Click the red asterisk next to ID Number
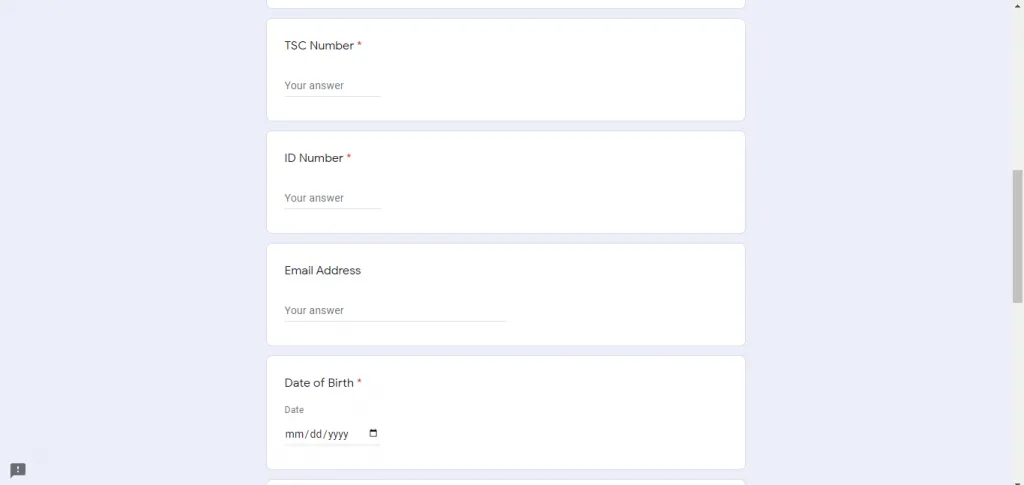 [349, 157]
